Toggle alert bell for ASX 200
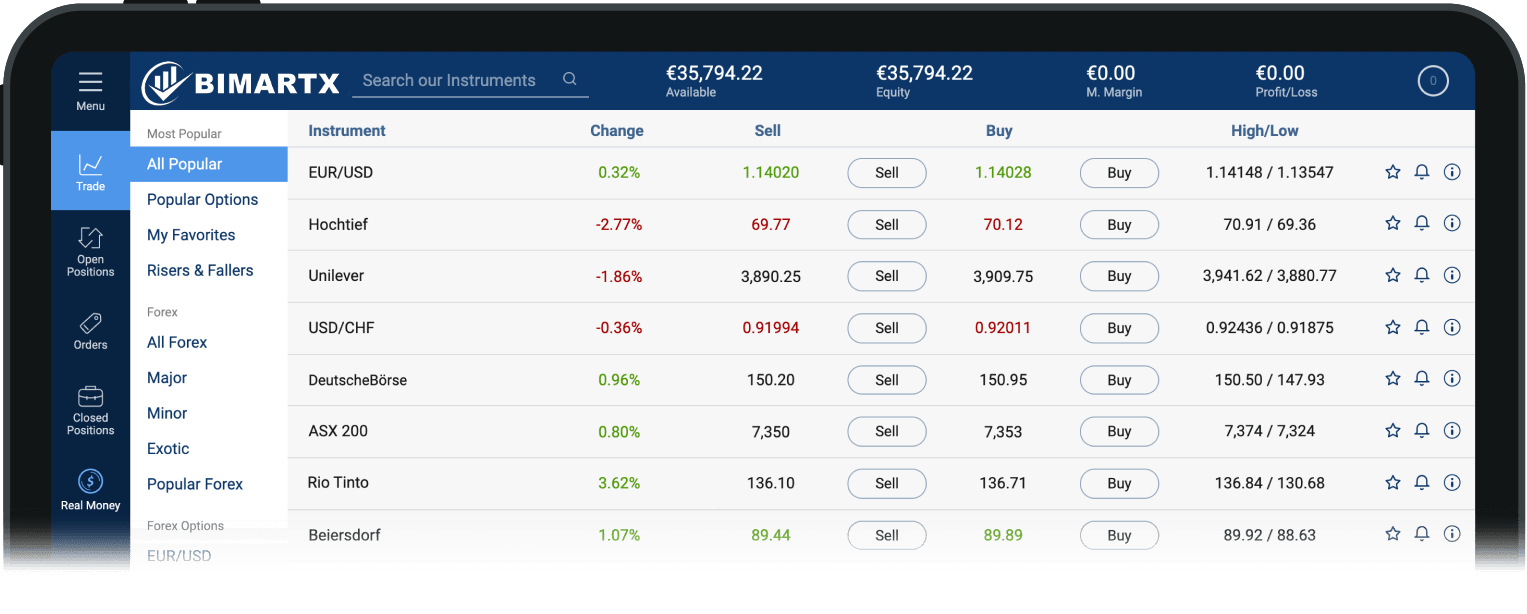The height and width of the screenshot is (614, 1527). coord(1421,431)
